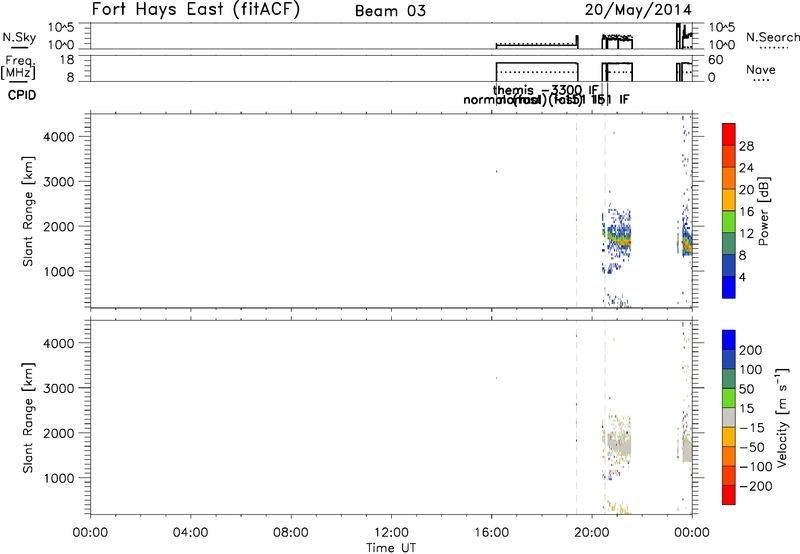800x554 pixels.
Task: Click the frequency trace block between 16:00 and 19:30
Action: 537,71
